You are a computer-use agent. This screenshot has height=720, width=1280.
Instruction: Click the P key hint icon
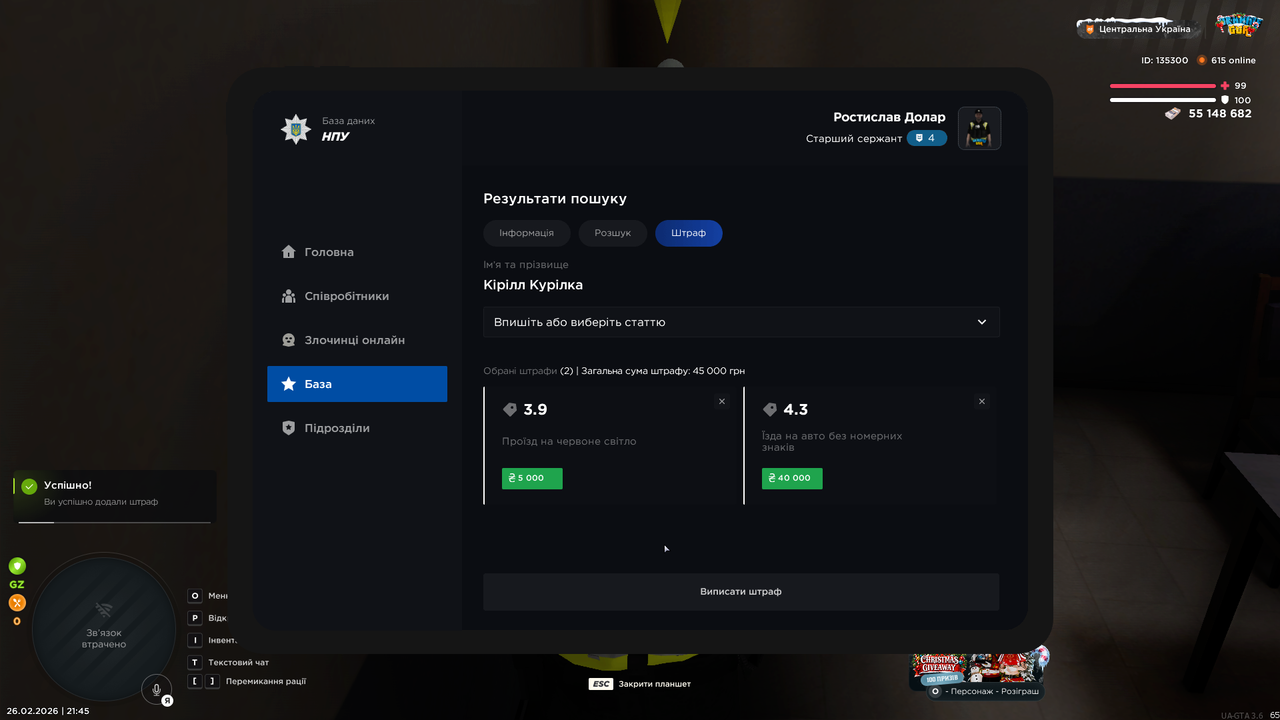pos(195,618)
